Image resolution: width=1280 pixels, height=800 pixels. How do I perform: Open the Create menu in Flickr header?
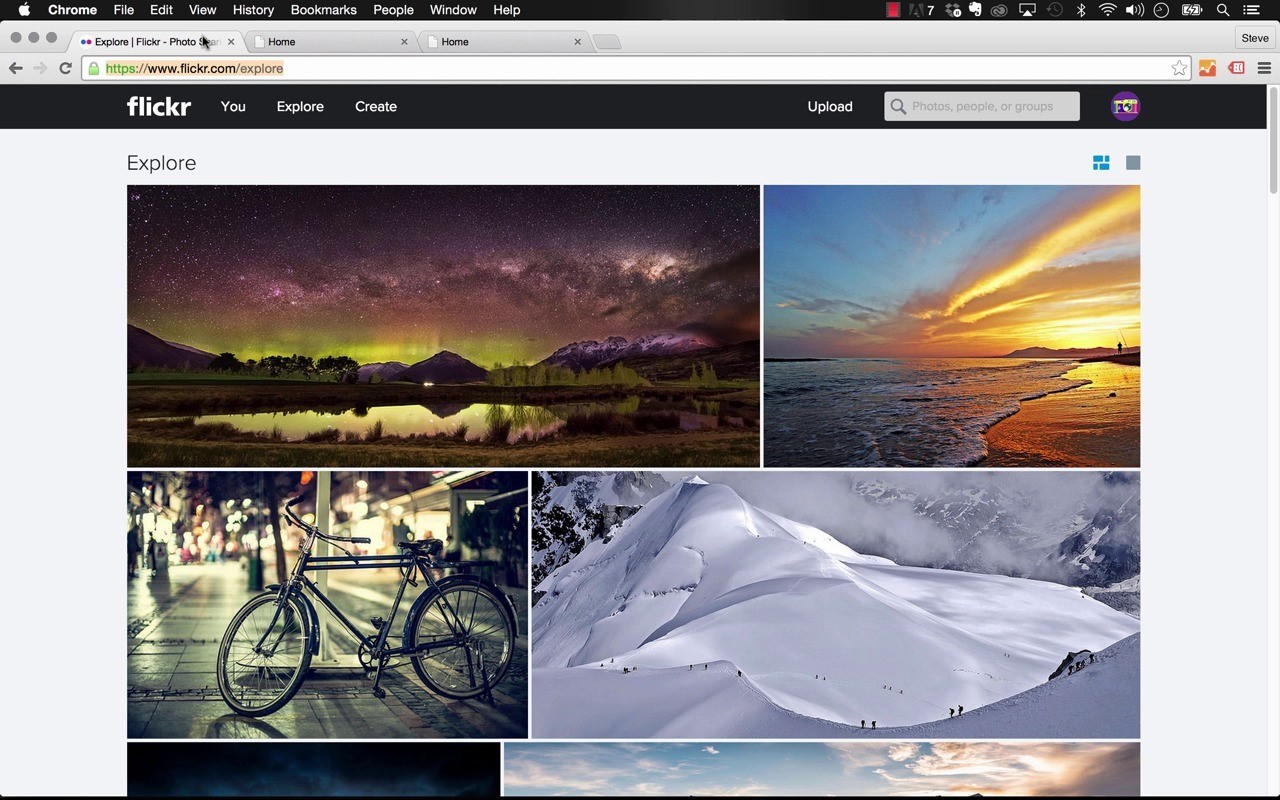point(376,106)
